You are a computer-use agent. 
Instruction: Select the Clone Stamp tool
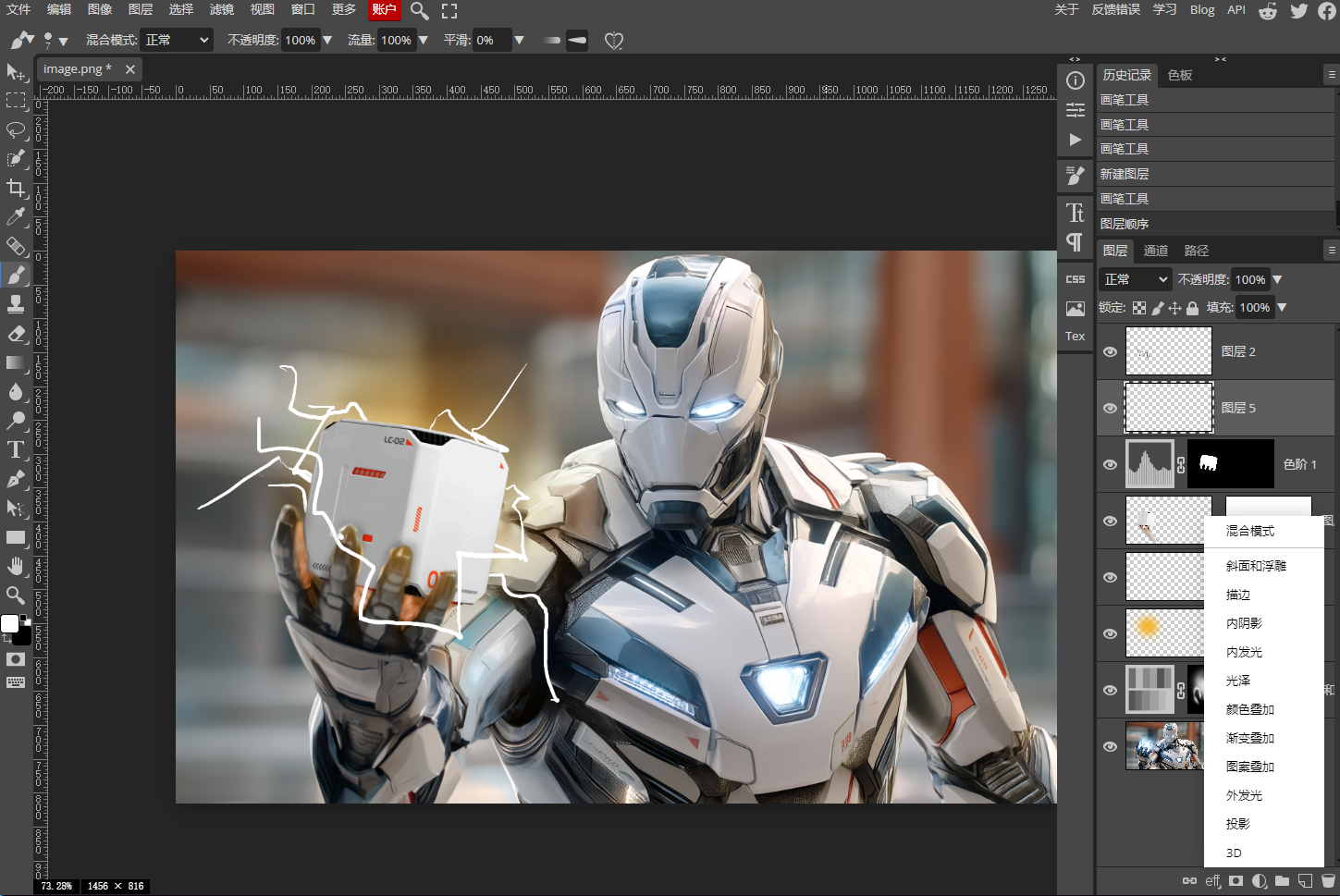(x=16, y=304)
